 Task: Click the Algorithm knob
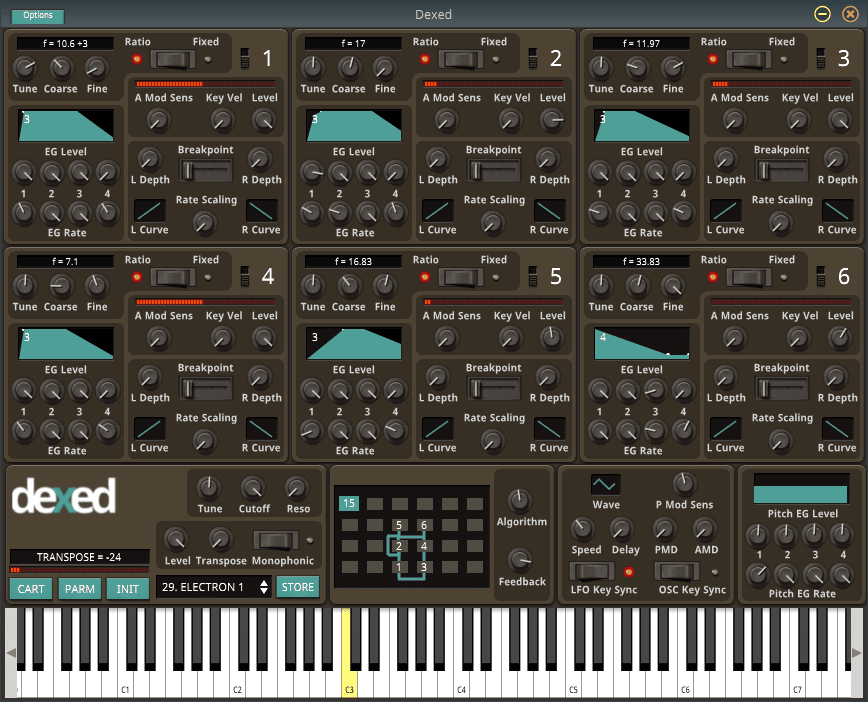point(519,500)
